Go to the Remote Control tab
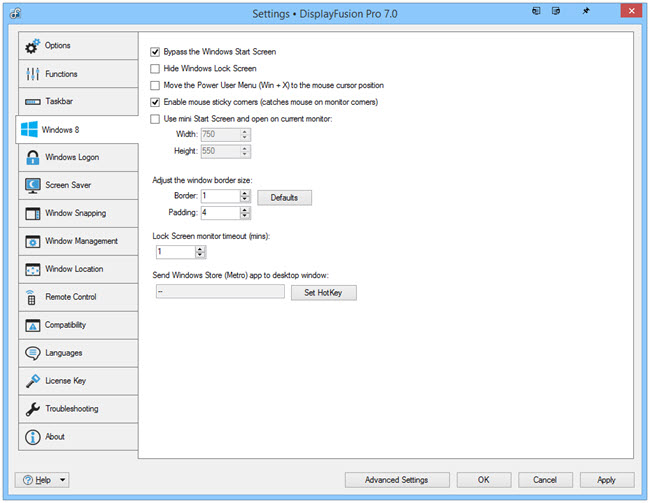This screenshot has width=650, height=503. tap(78, 297)
